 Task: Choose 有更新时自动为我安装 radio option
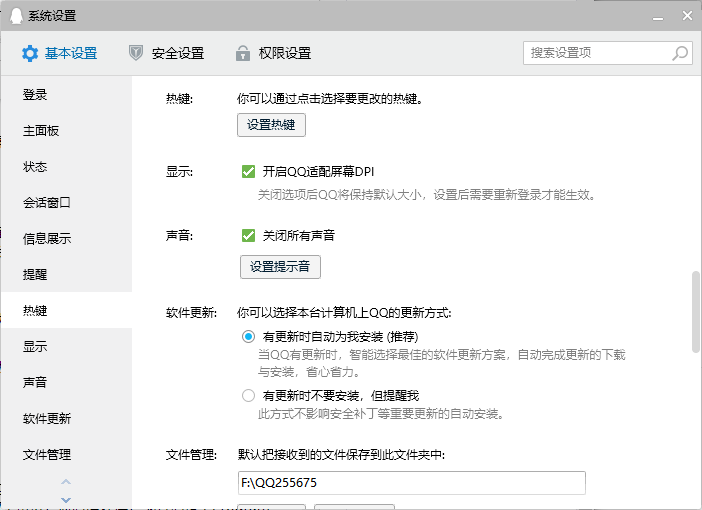248,336
